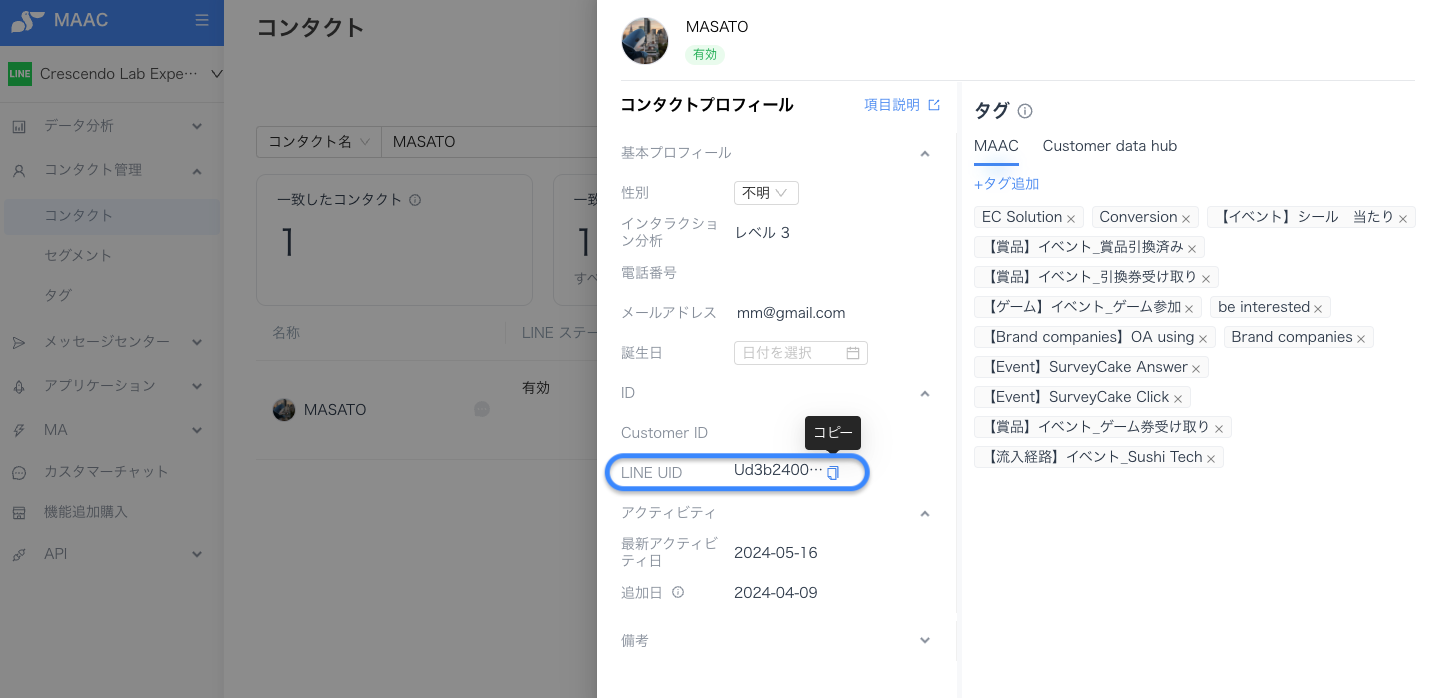The height and width of the screenshot is (698, 1436).
Task: Select the MAAC tags tab
Action: tap(995, 146)
